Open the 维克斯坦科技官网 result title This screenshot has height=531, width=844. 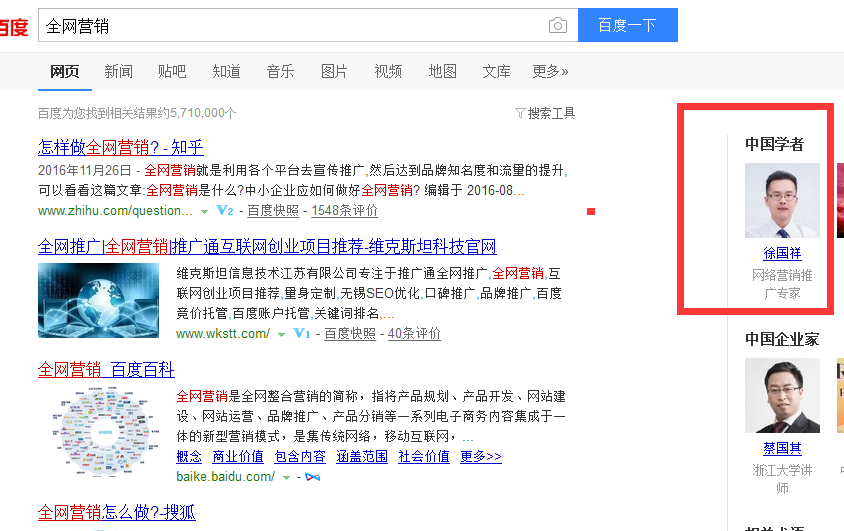[x=267, y=246]
